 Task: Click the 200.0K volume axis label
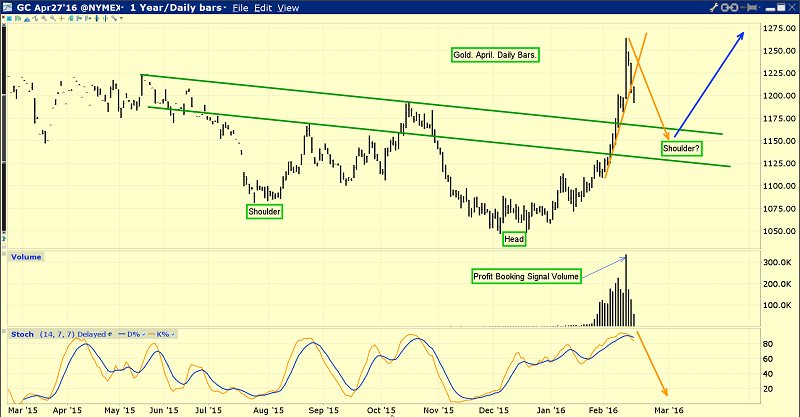(778, 284)
